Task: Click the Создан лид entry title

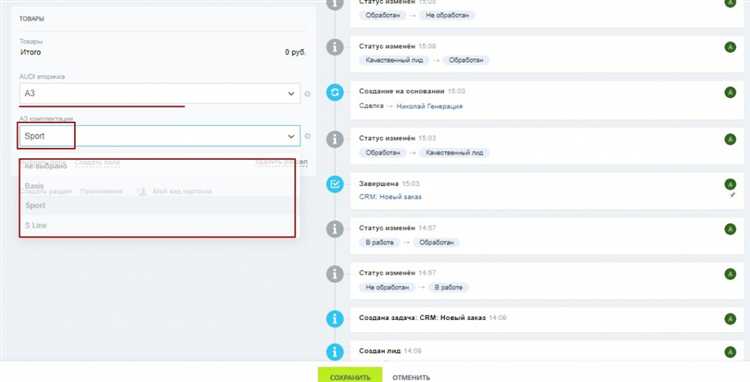Action: coord(380,351)
